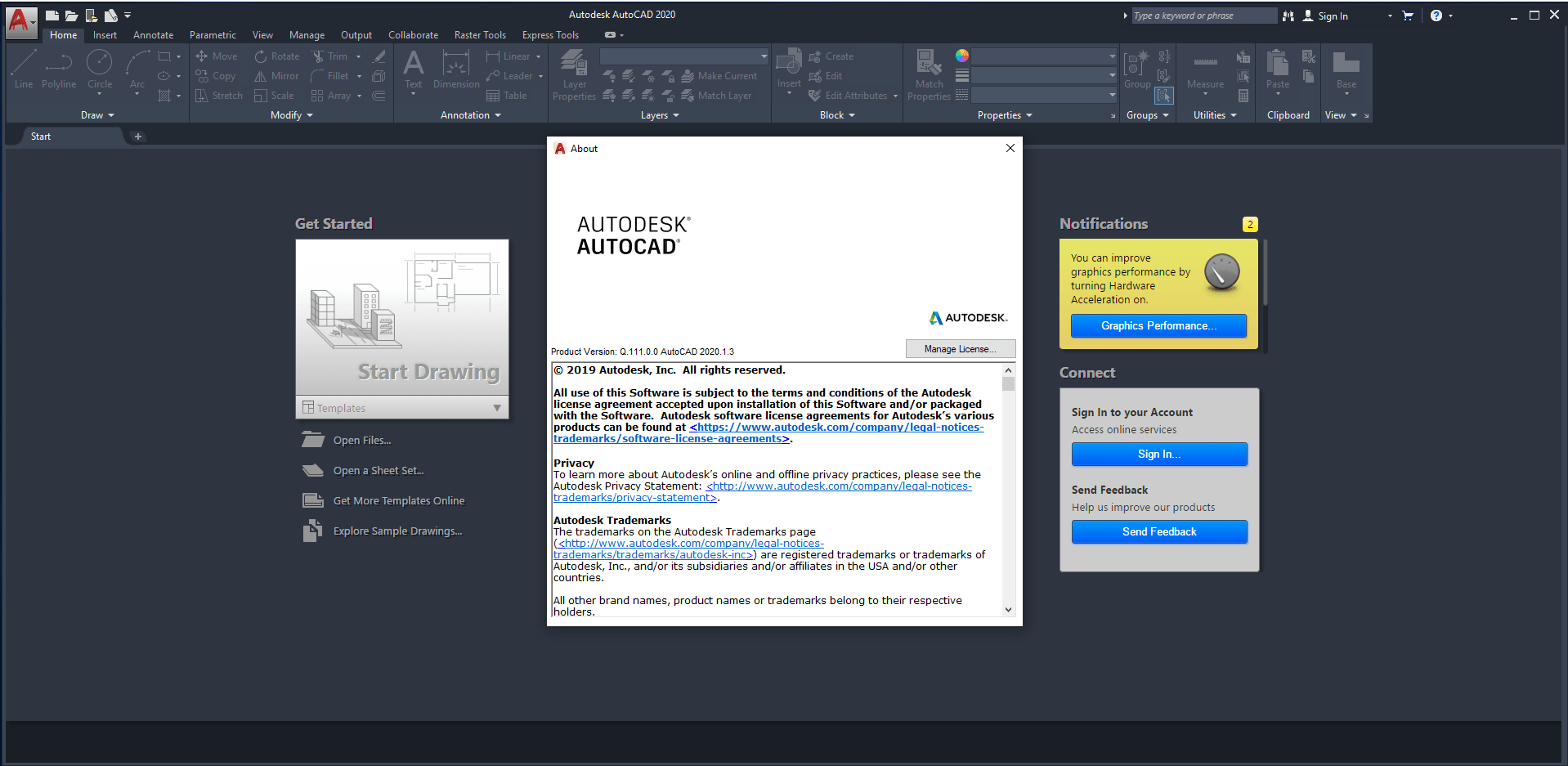Expand the Modify panel dropdown
This screenshot has width=1568, height=766.
click(x=292, y=115)
